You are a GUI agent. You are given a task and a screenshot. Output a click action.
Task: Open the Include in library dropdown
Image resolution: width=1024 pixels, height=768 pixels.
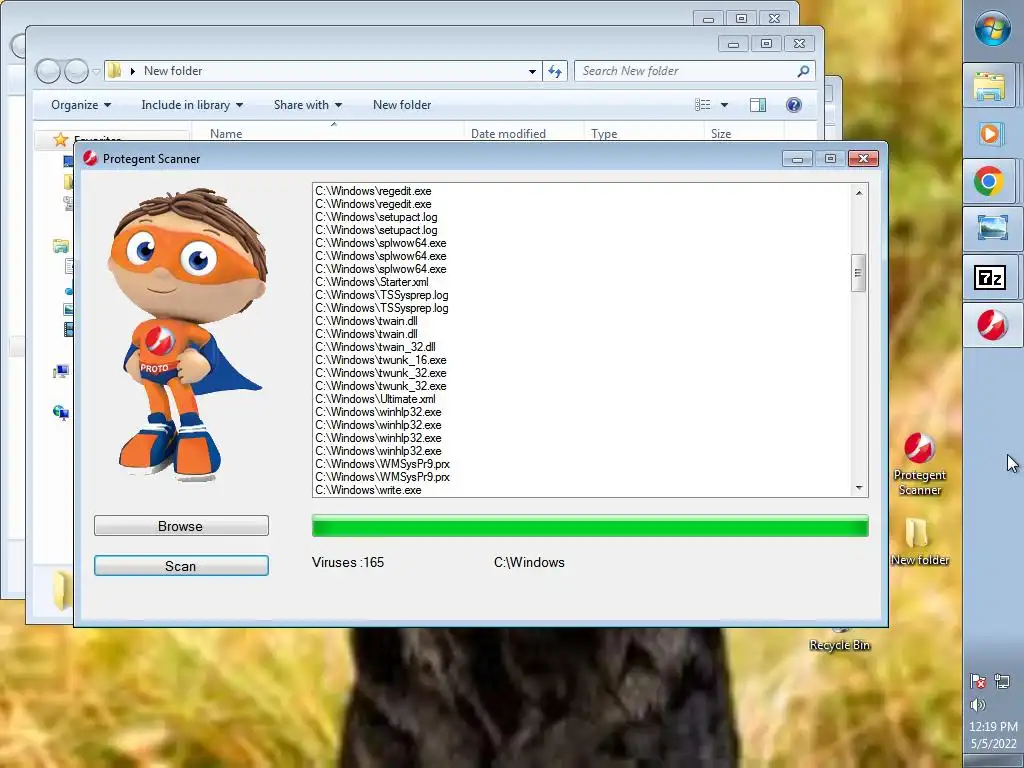[192, 104]
